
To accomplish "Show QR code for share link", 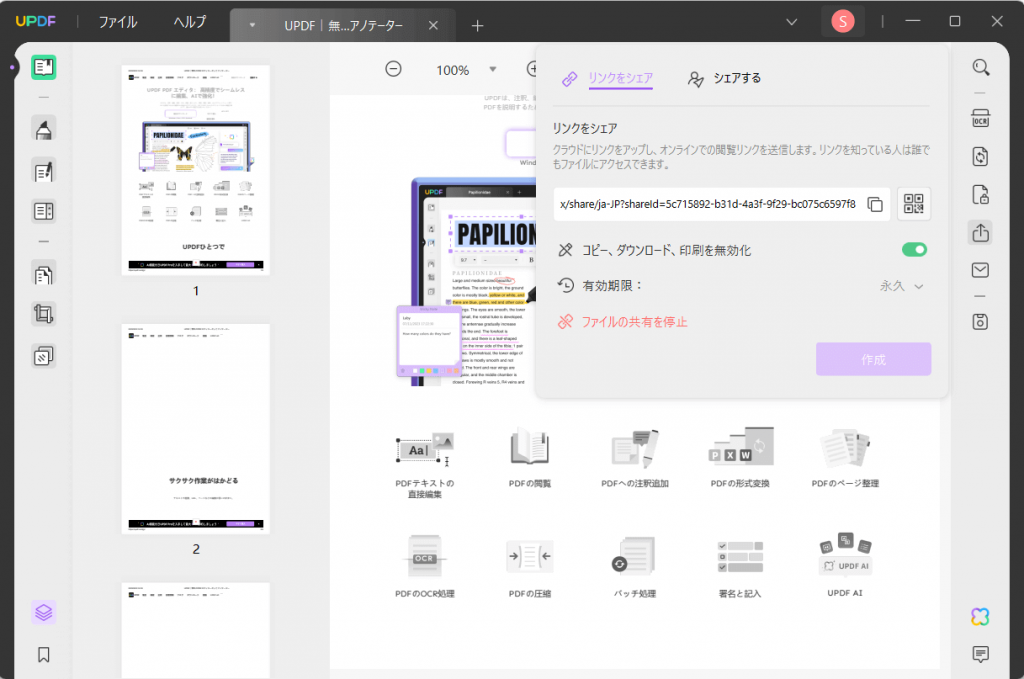I will point(913,204).
